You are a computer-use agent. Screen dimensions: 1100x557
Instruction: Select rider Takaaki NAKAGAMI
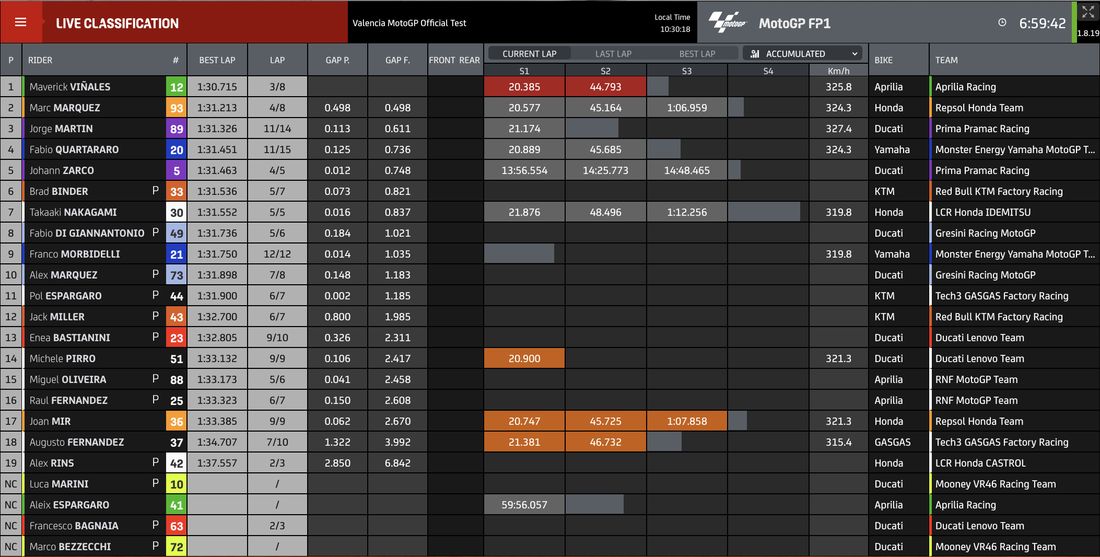point(73,212)
